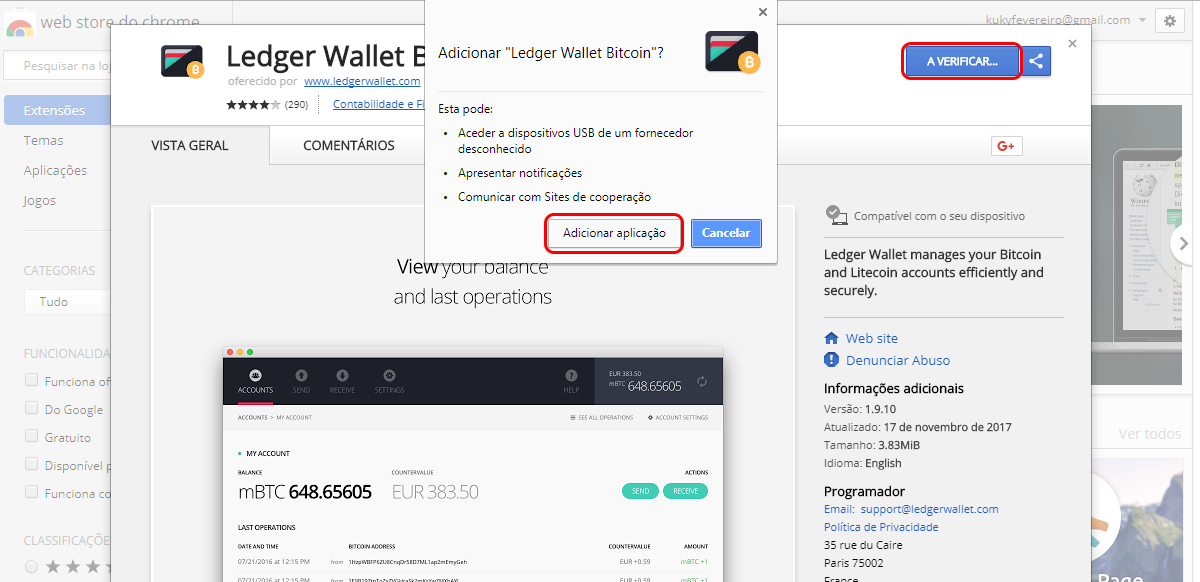Click the star rating next to (290)
Image resolution: width=1200 pixels, height=582 pixels.
253,104
